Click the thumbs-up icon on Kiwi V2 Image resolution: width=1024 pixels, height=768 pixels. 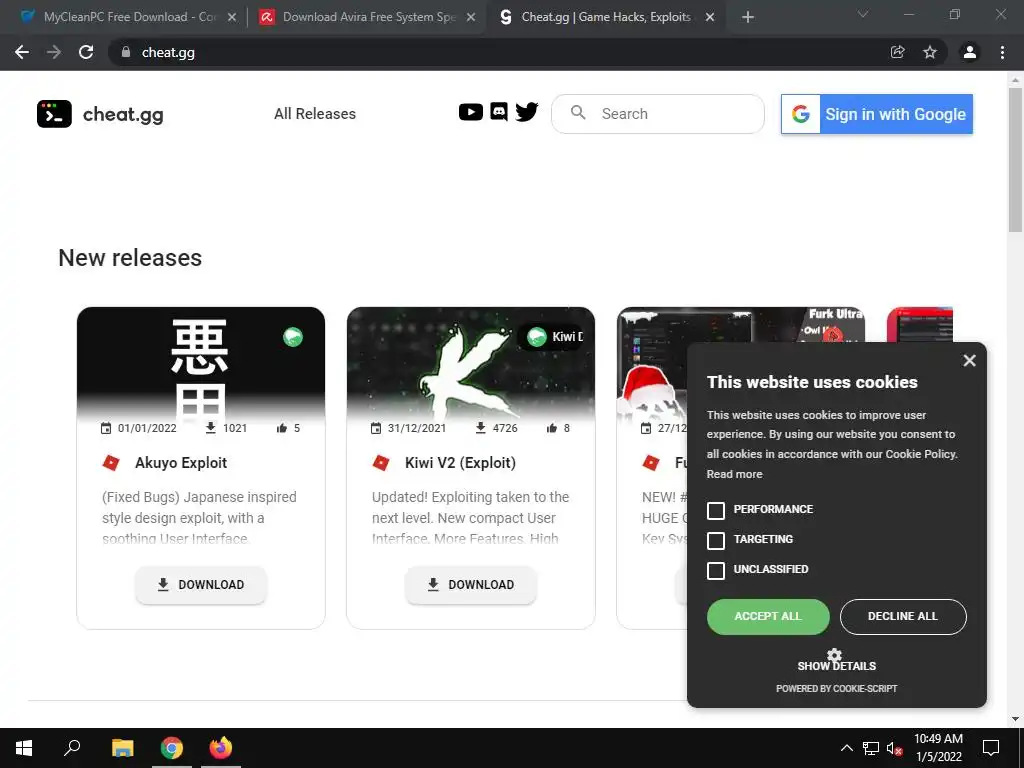pyautogui.click(x=551, y=428)
